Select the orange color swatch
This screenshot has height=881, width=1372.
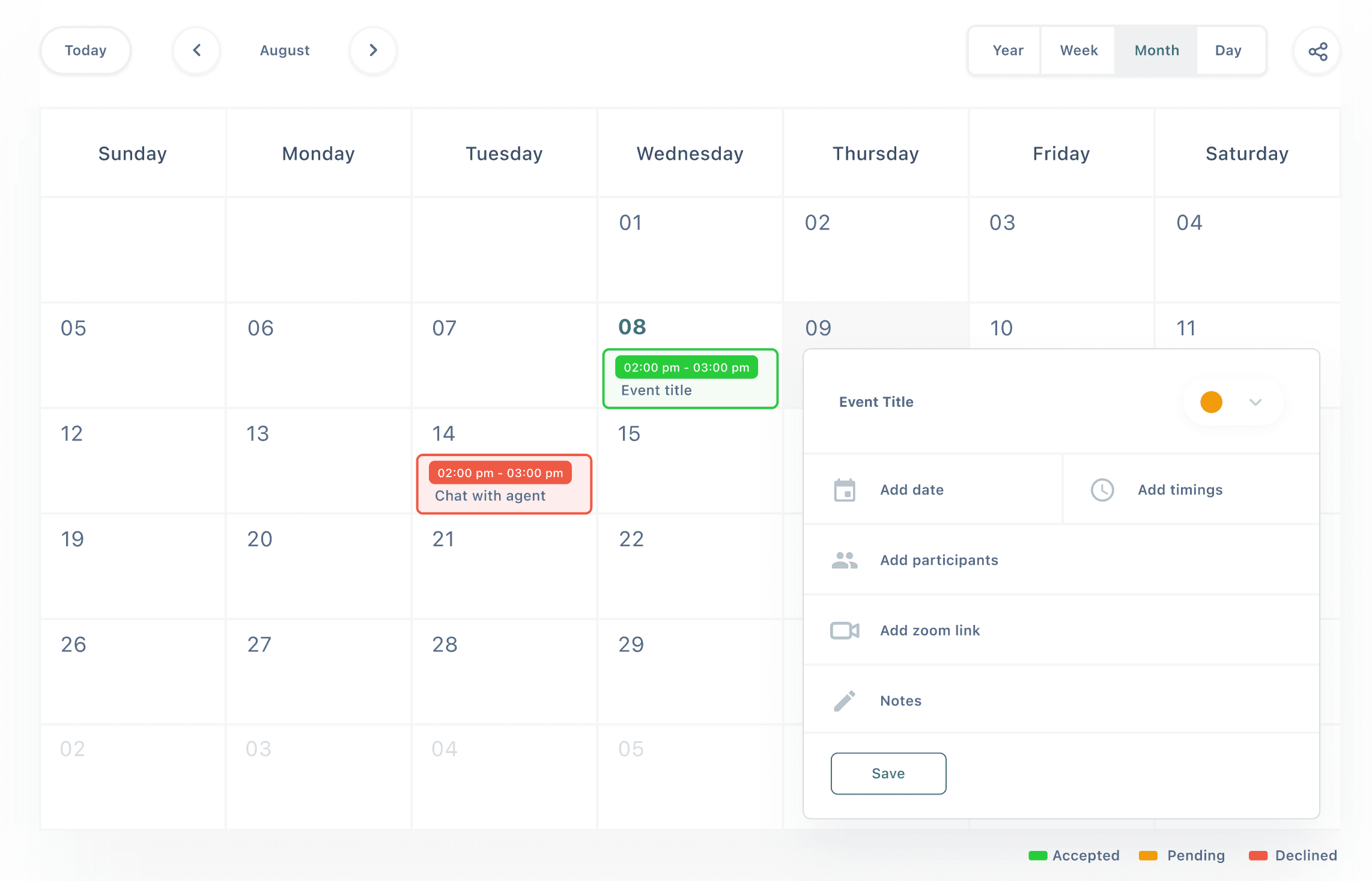[x=1212, y=402]
